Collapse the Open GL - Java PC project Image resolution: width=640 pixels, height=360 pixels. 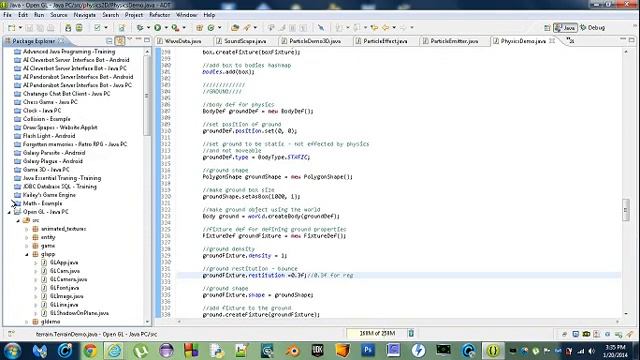coord(9,212)
